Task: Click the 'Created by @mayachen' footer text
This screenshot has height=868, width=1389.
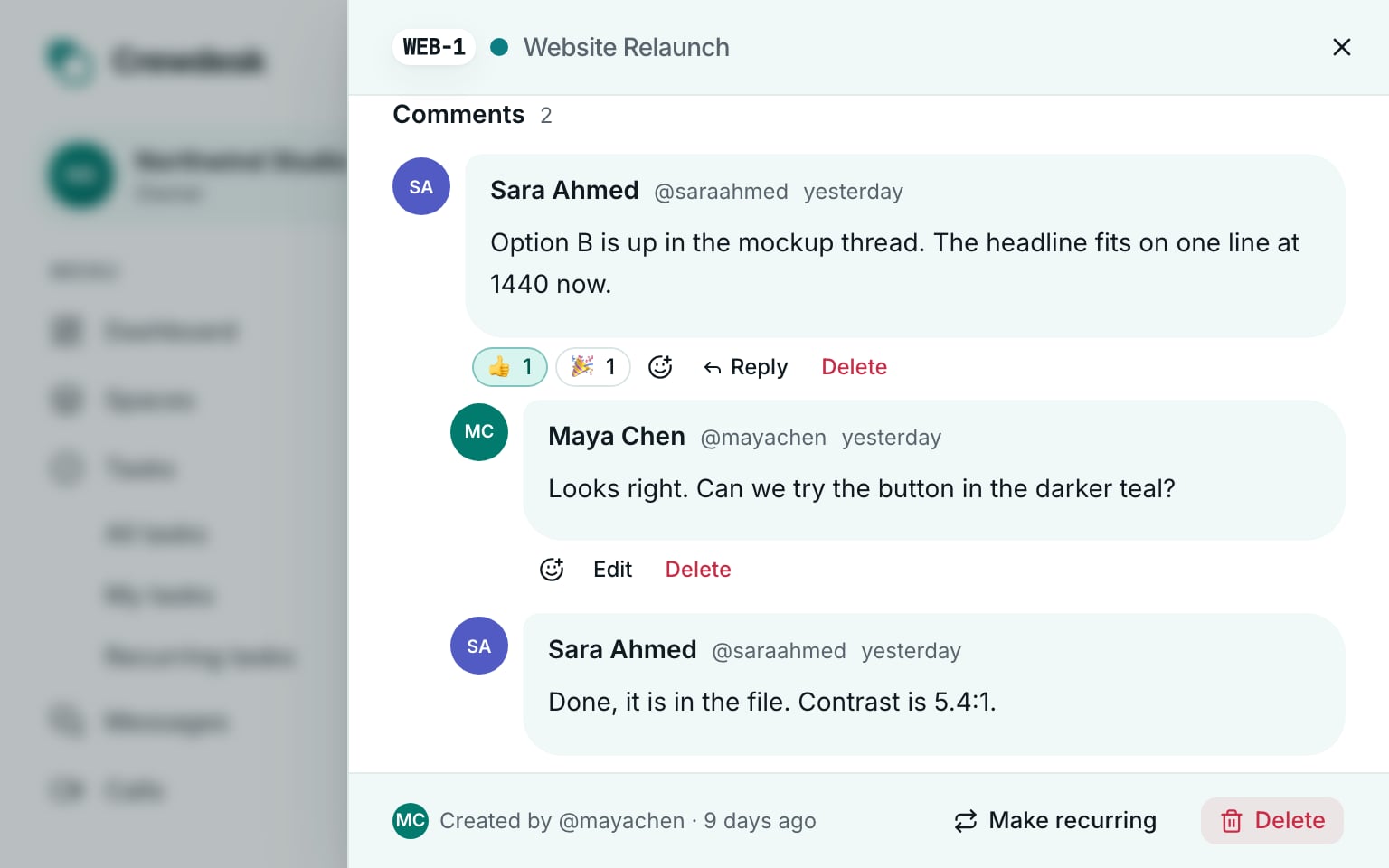Action: 562,821
